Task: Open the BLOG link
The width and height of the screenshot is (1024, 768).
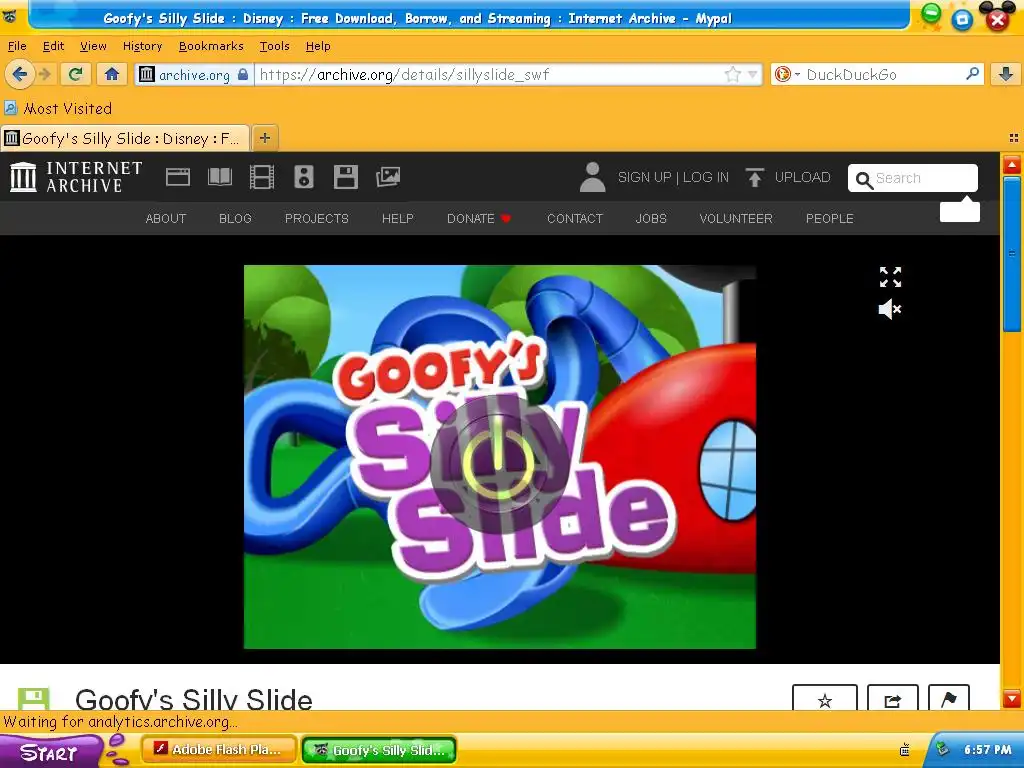Action: coord(235,219)
